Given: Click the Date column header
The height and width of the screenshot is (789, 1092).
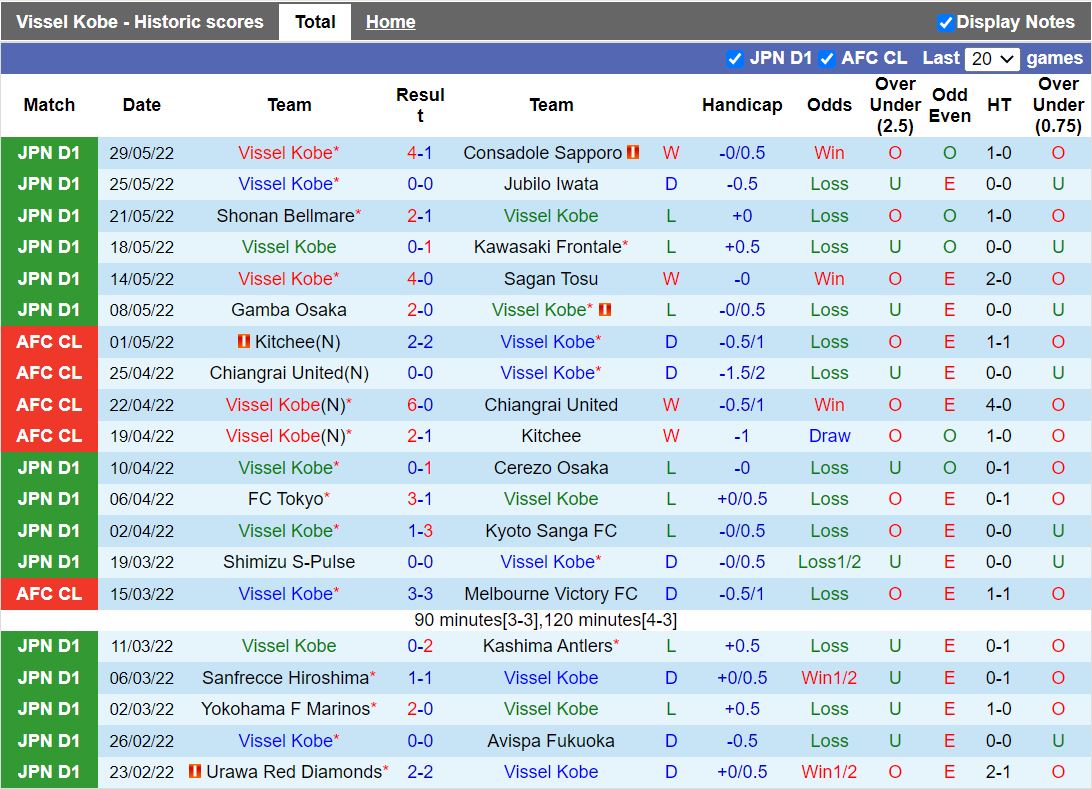Looking at the screenshot, I should pos(141,104).
